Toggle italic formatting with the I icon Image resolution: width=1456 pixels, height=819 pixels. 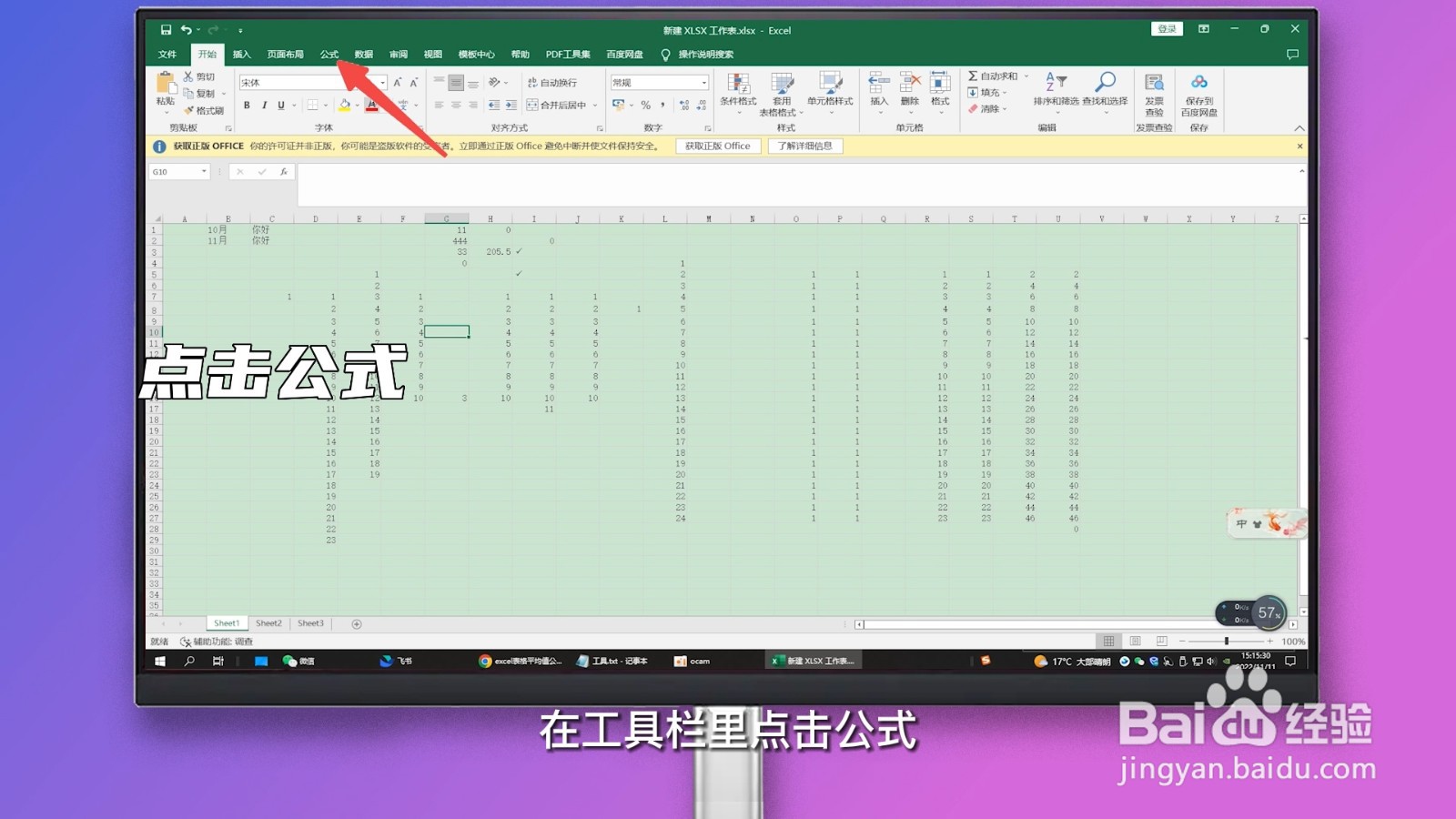(264, 105)
